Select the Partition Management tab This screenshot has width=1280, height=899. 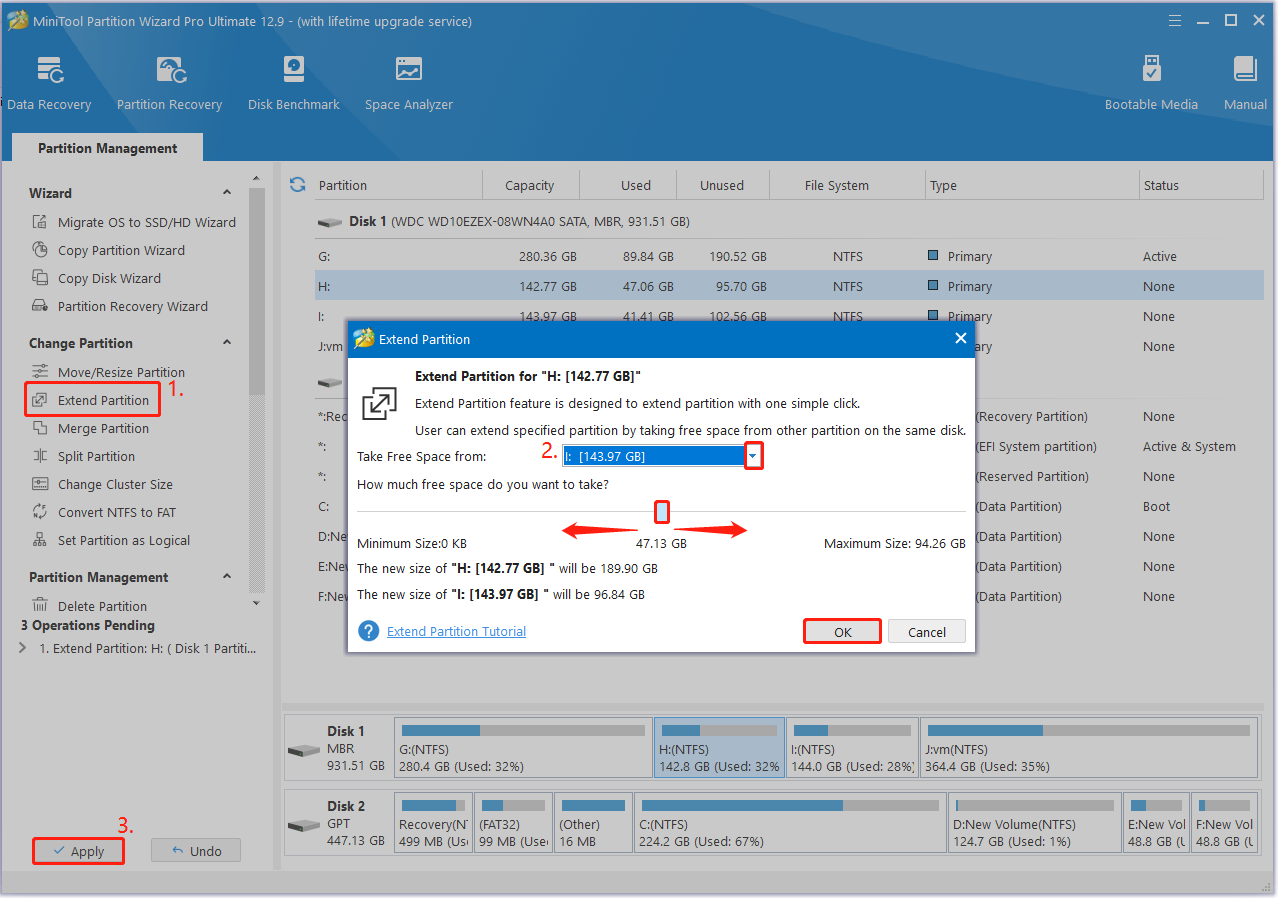(x=107, y=148)
